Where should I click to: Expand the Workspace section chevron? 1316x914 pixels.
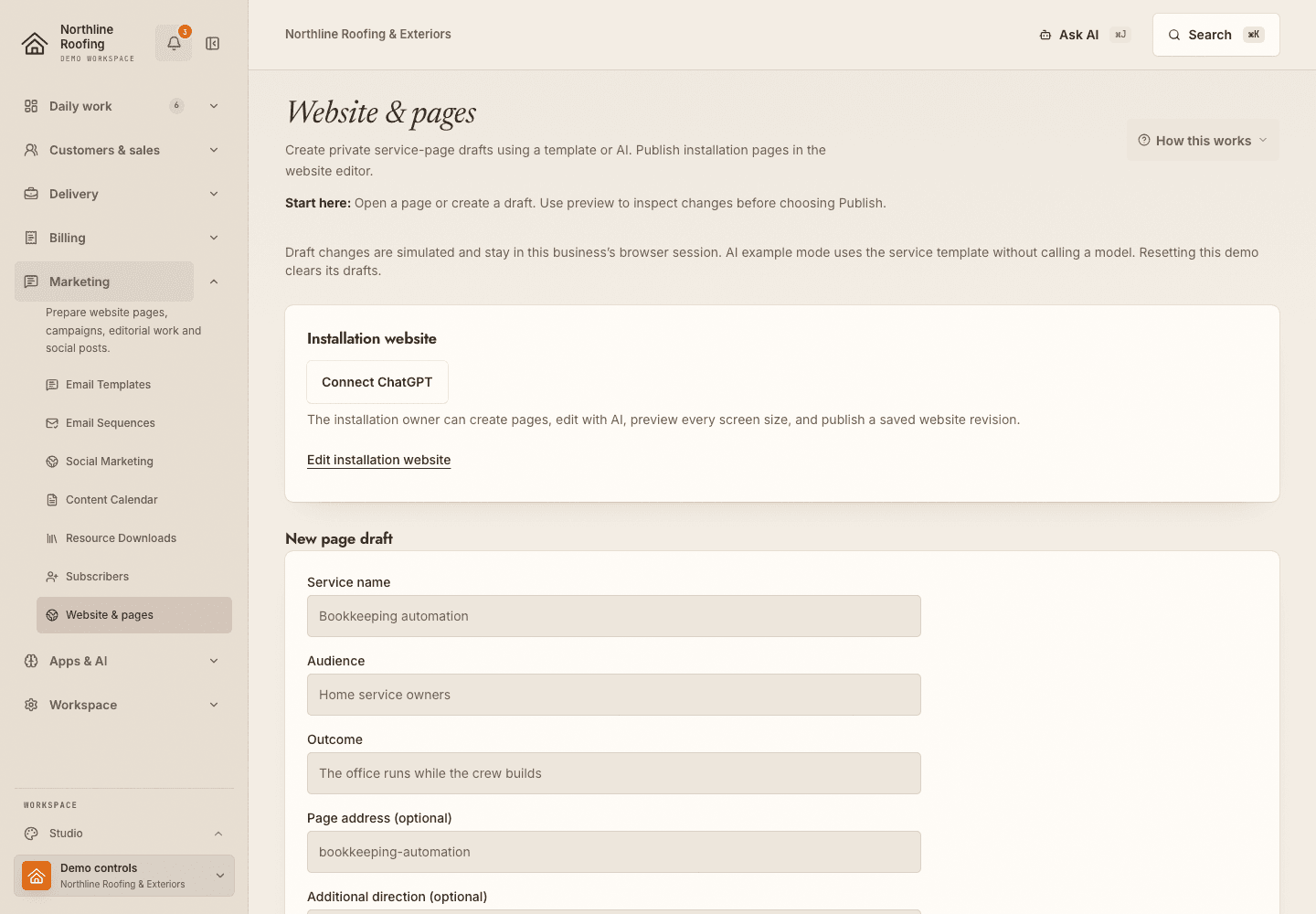coord(214,705)
